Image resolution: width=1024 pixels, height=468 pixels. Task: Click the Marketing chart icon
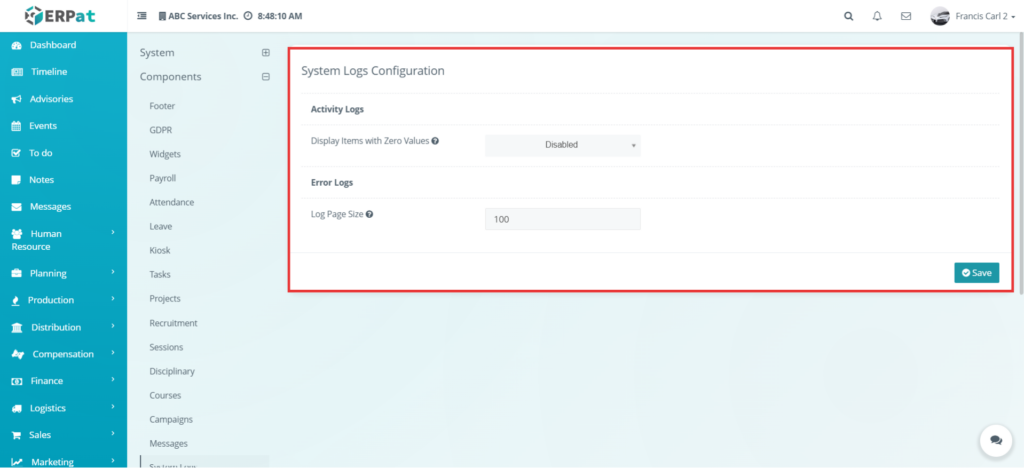pos(18,462)
